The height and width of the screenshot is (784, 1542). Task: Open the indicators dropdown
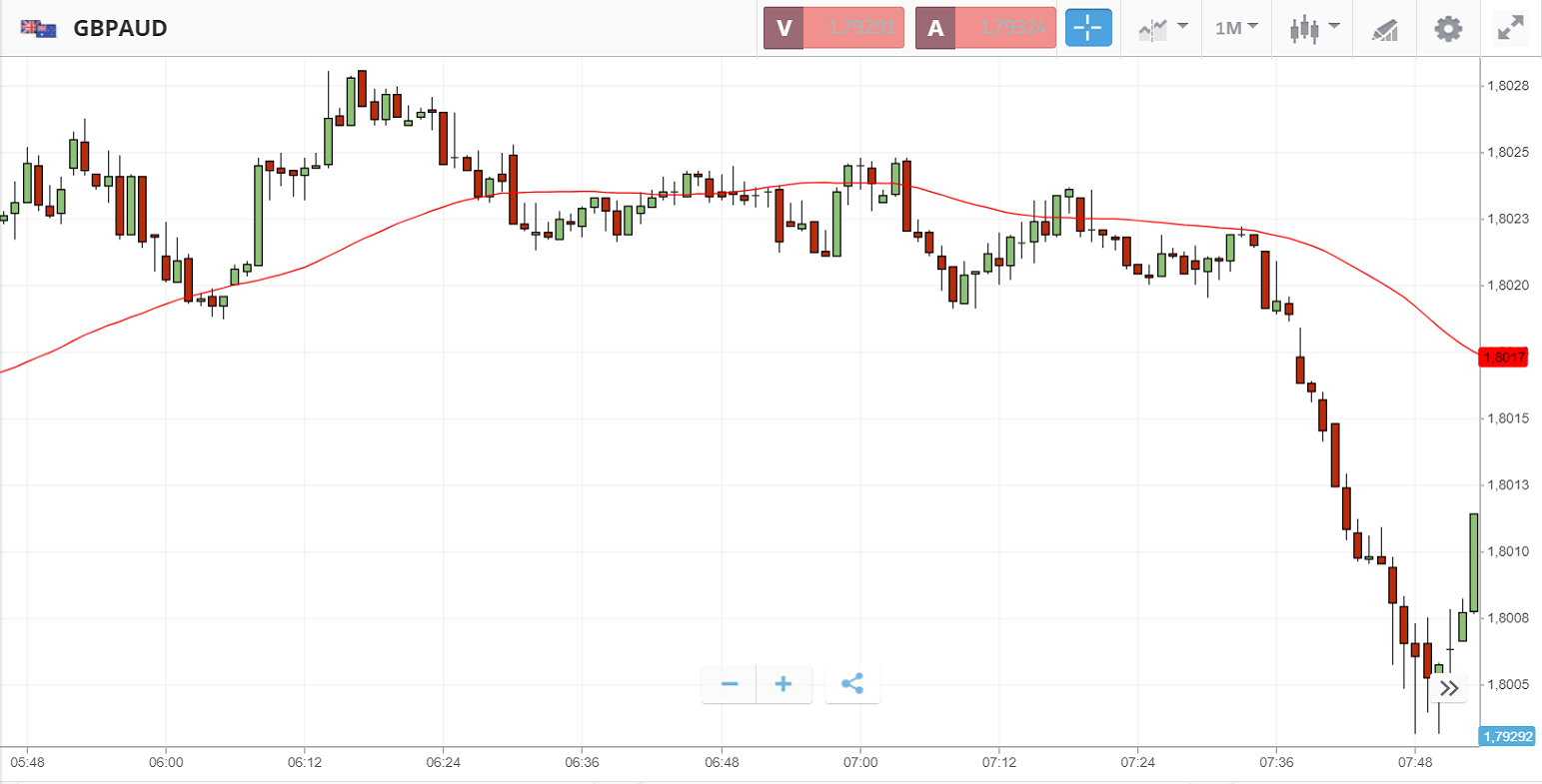[1162, 28]
